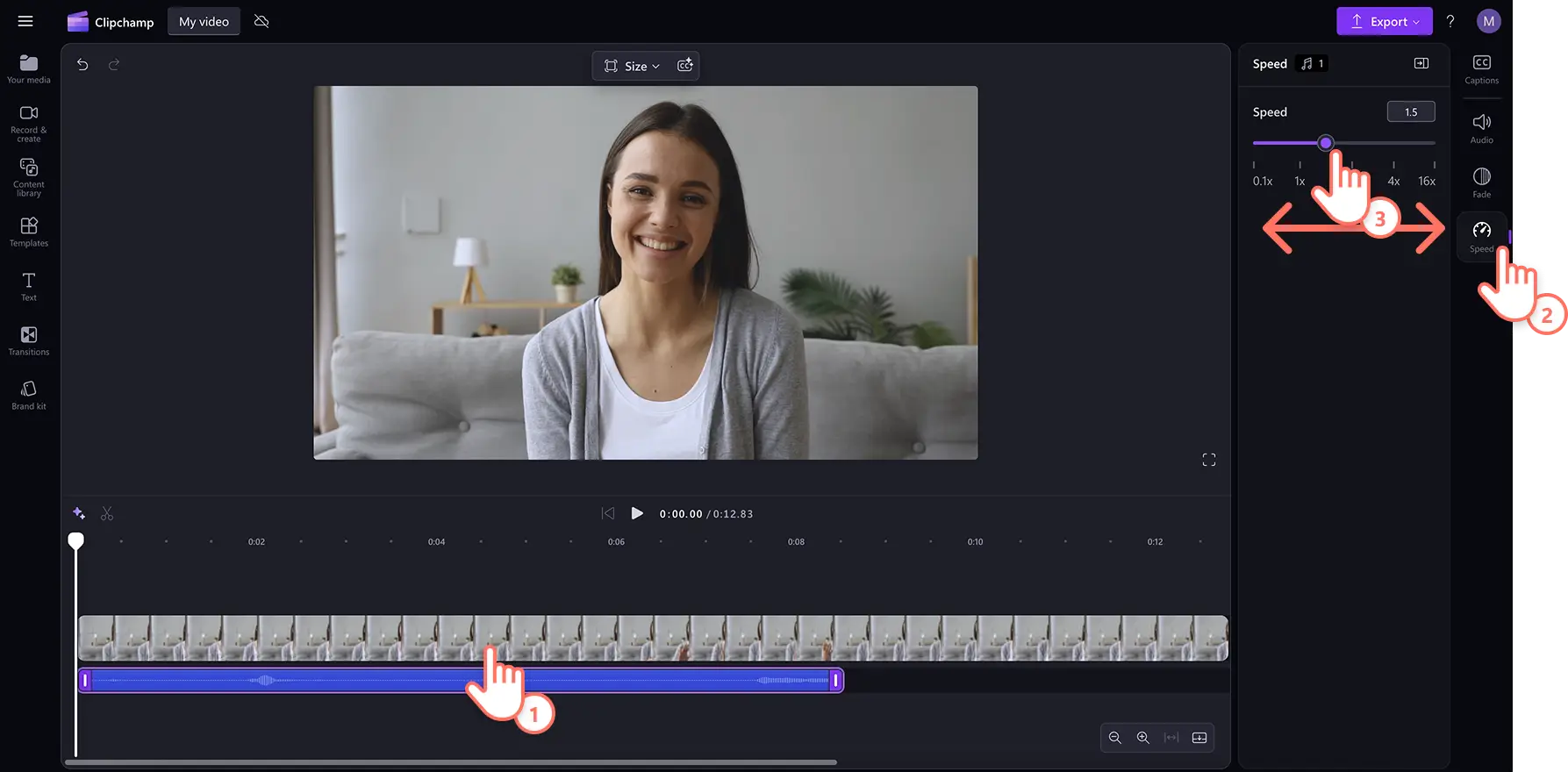Open the Speed panel icon
Image resolution: width=1568 pixels, height=772 pixels.
click(1482, 237)
